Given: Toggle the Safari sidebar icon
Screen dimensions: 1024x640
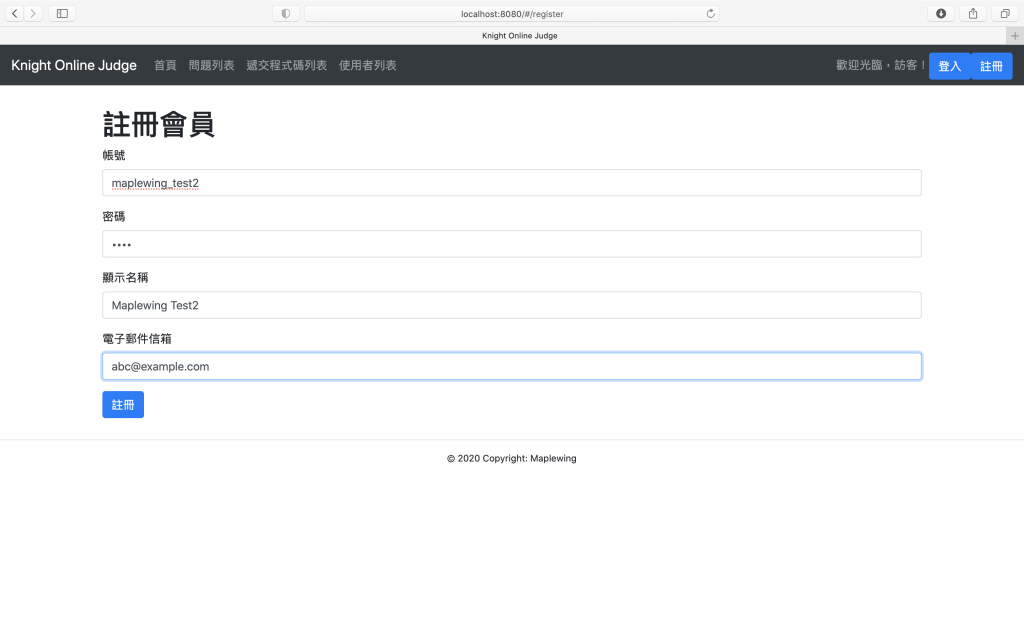Looking at the screenshot, I should pos(62,13).
